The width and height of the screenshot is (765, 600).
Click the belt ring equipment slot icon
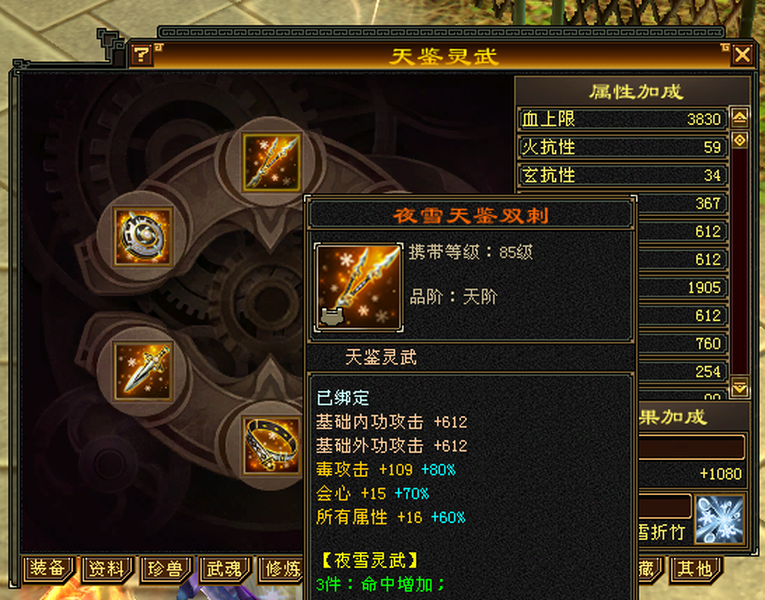(x=272, y=445)
